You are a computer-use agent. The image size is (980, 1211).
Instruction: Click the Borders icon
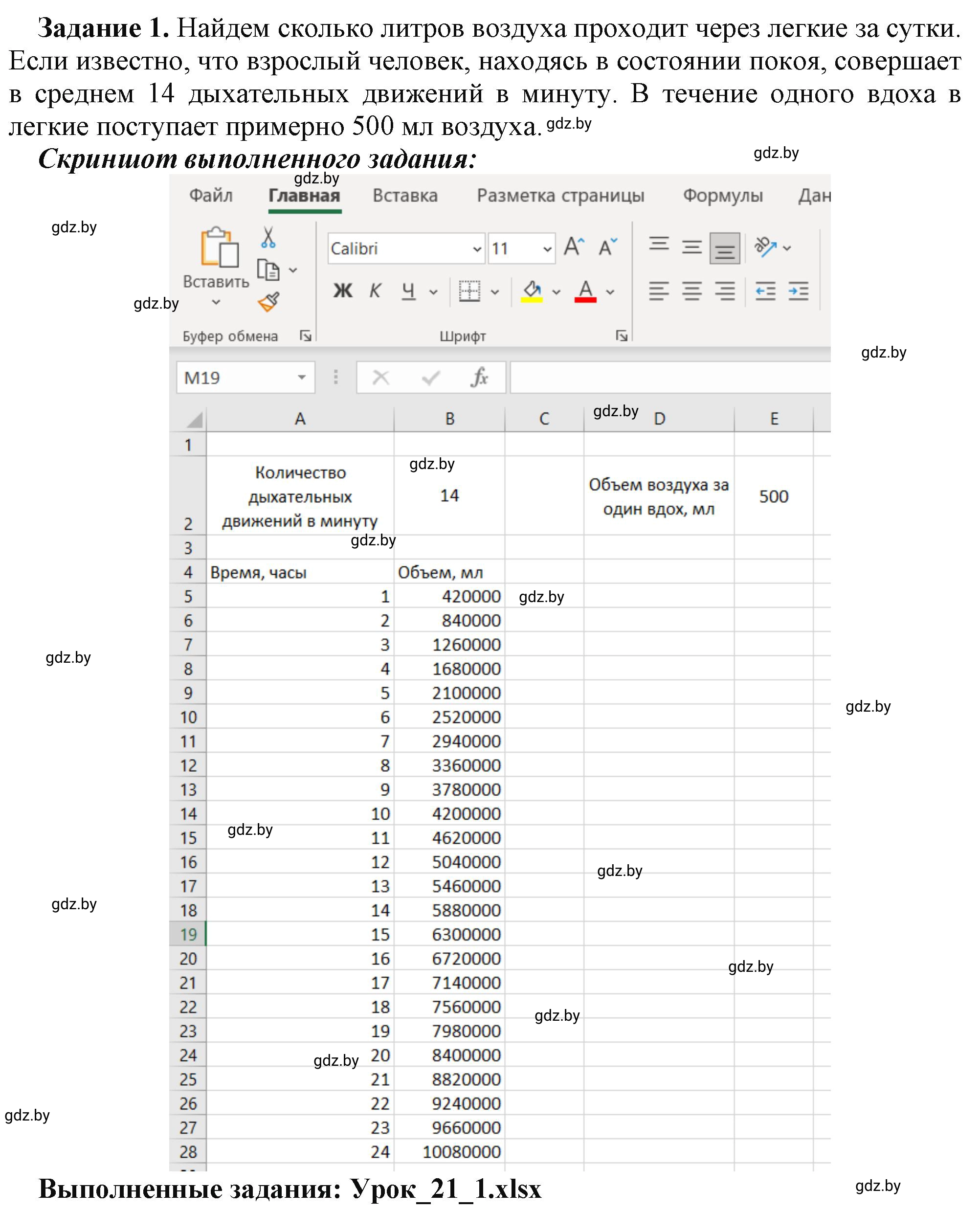click(469, 292)
